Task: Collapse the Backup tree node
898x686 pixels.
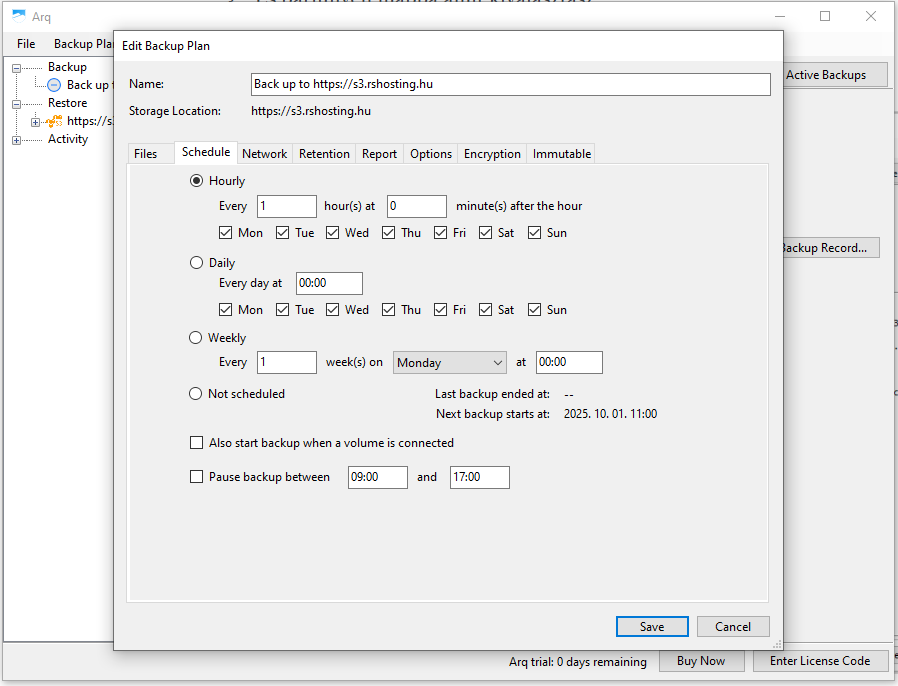Action: click(x=16, y=67)
